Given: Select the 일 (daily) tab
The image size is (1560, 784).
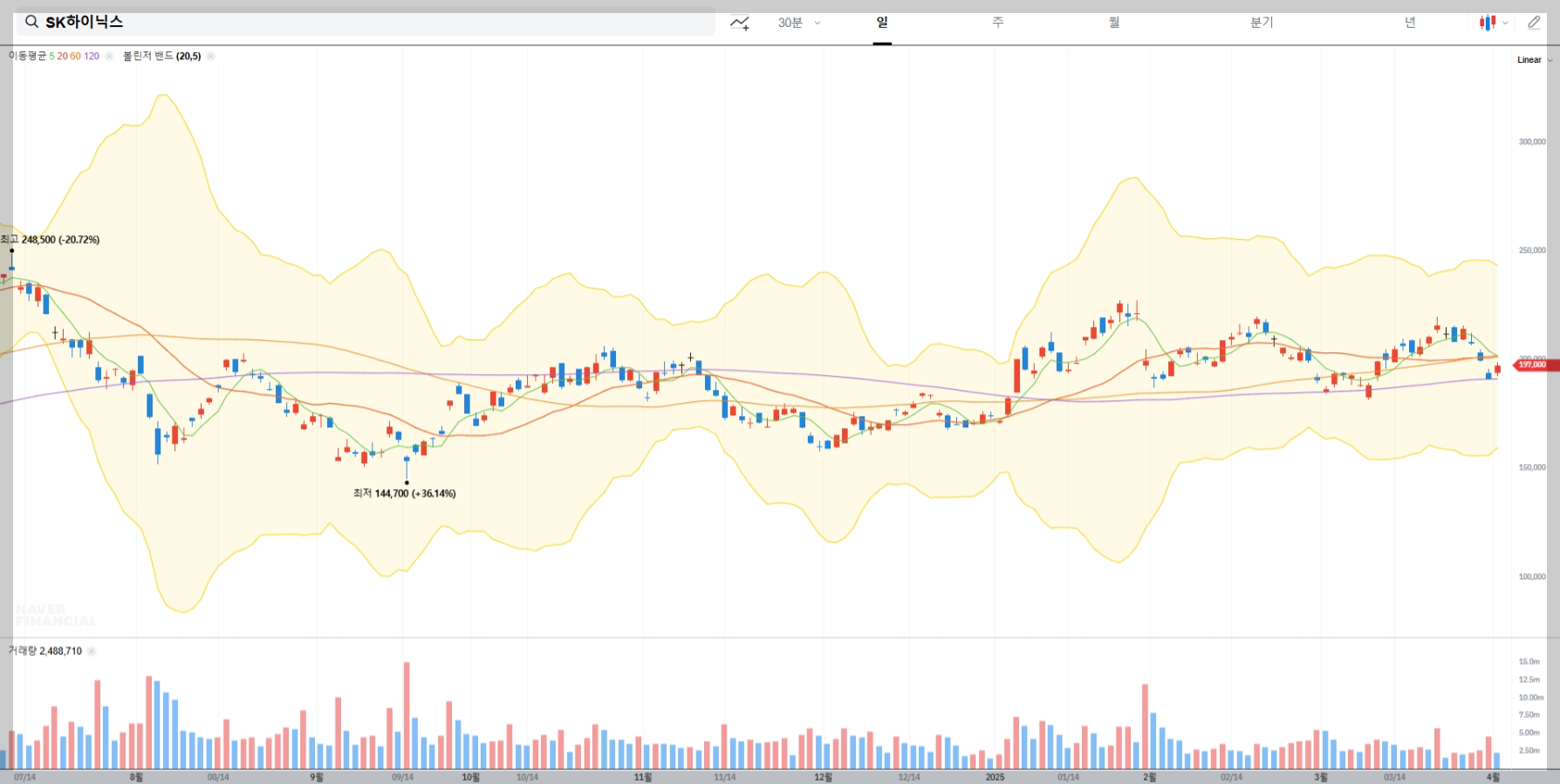Looking at the screenshot, I should point(882,23).
